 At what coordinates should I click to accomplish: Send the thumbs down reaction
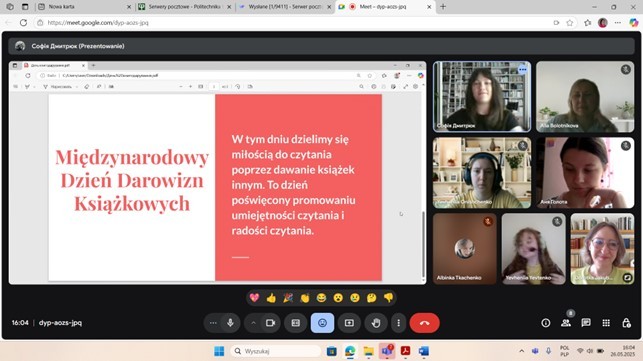point(388,298)
